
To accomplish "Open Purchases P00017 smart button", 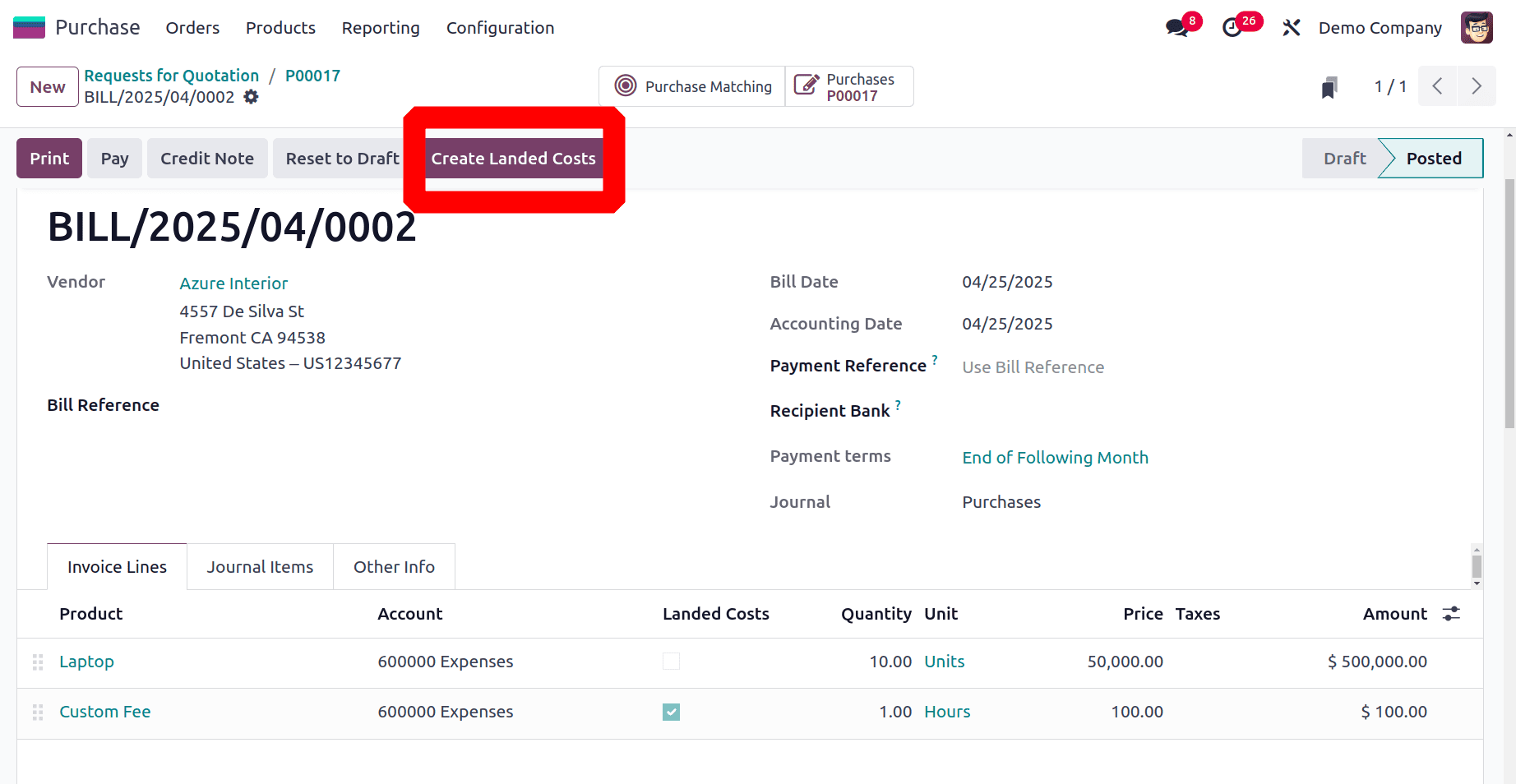I will click(849, 86).
